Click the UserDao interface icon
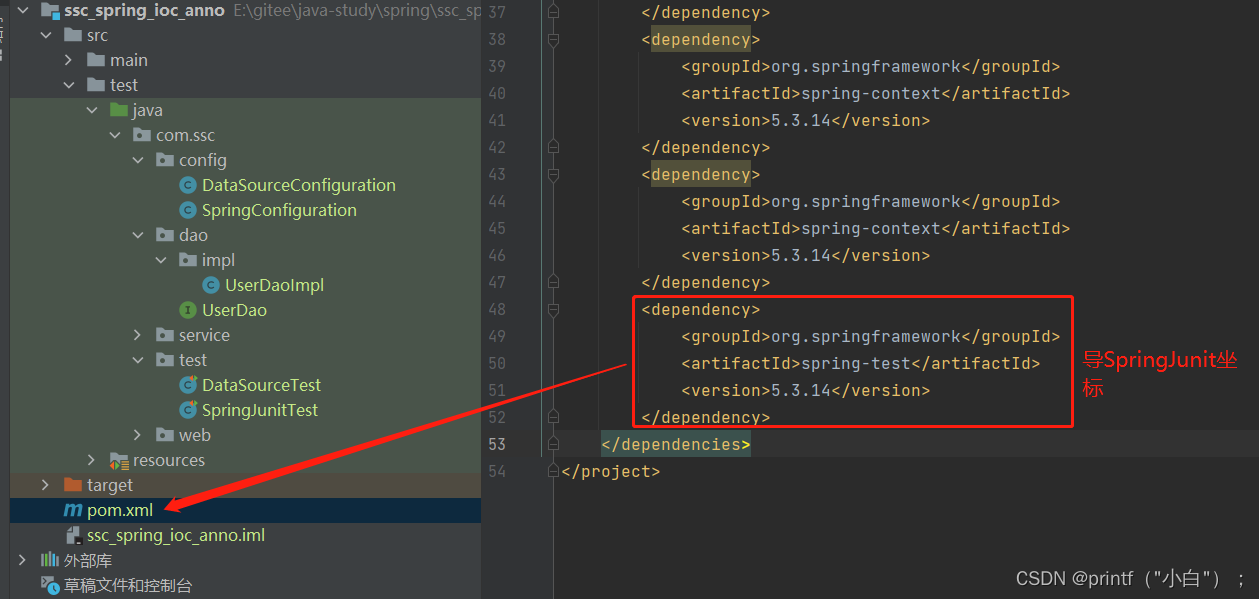 [186, 310]
